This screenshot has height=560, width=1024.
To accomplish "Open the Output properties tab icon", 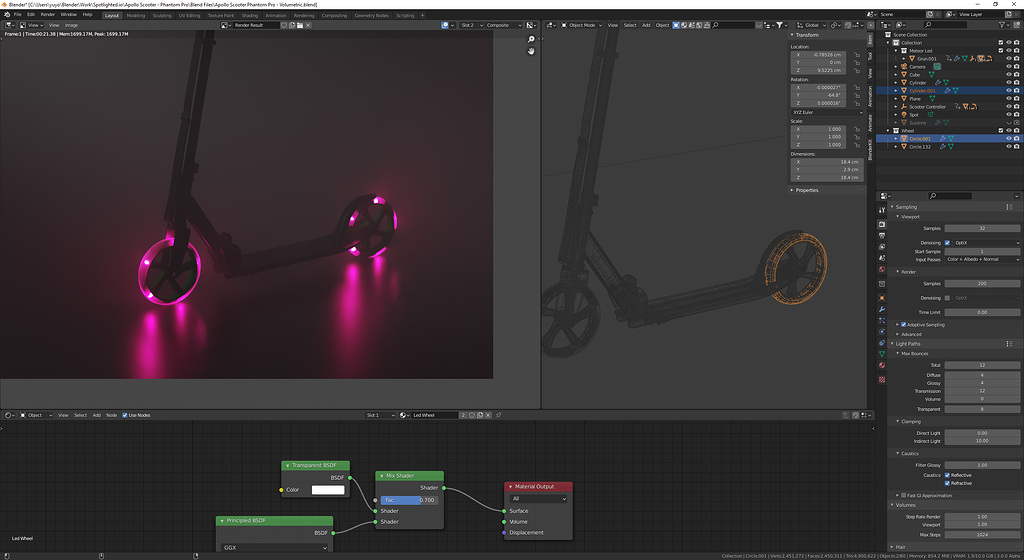I will pos(882,236).
